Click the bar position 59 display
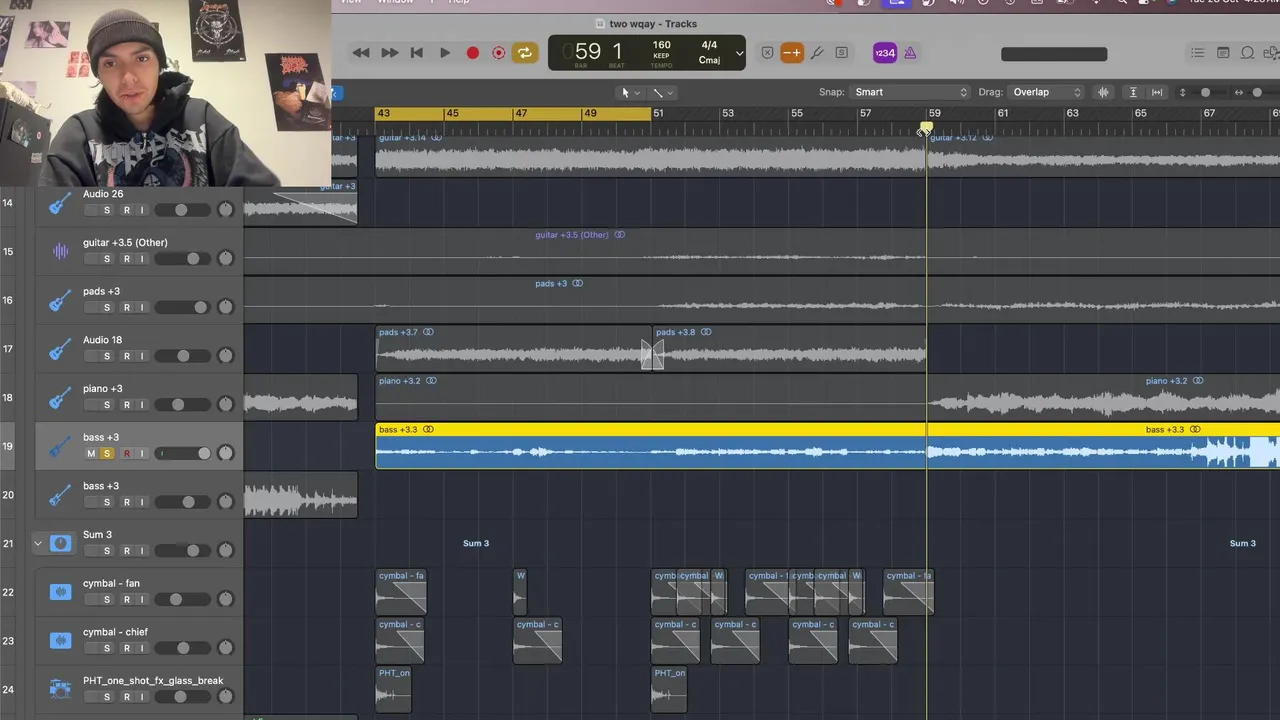Viewport: 1280px width, 720px height. pyautogui.click(x=586, y=52)
